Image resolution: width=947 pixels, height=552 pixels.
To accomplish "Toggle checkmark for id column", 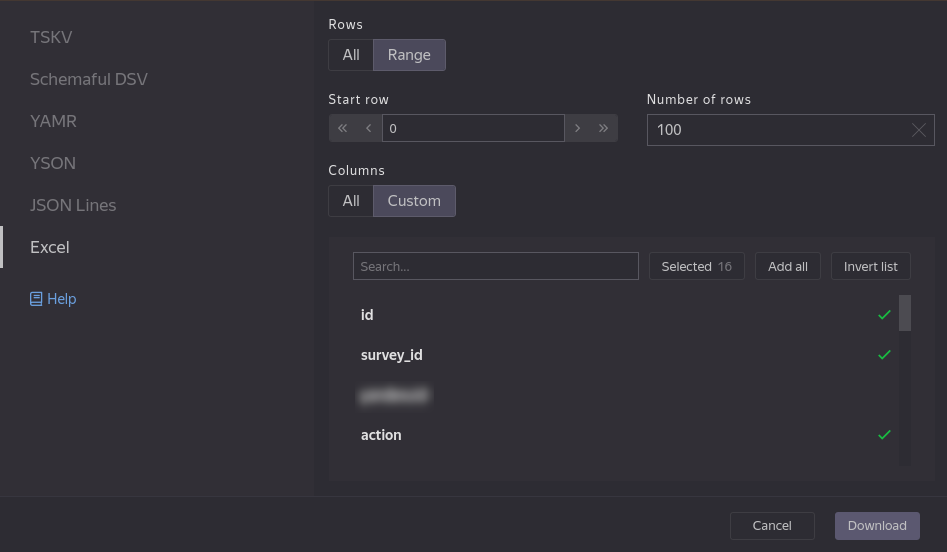I will 884,315.
